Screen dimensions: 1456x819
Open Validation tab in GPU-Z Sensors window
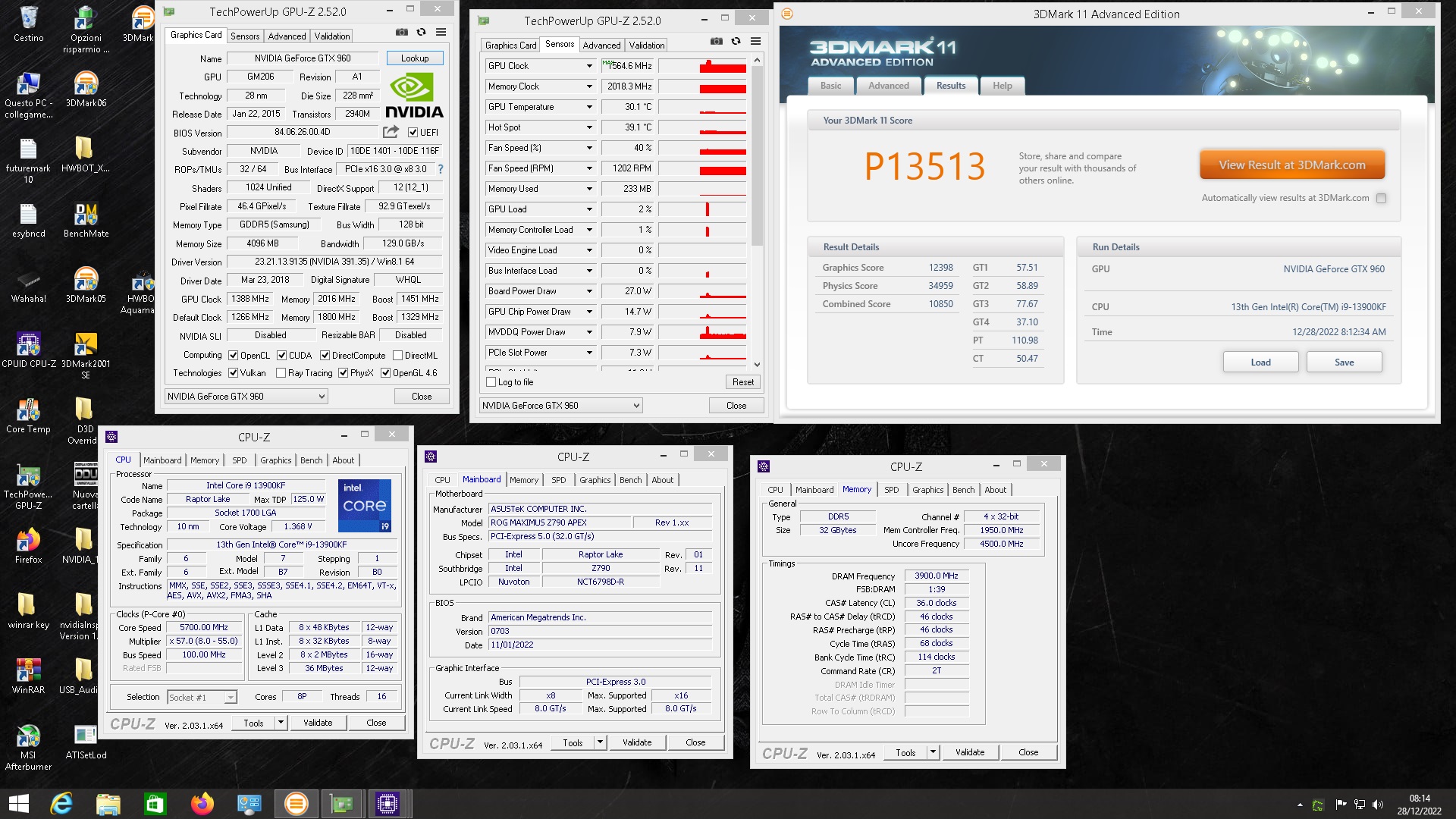(646, 45)
